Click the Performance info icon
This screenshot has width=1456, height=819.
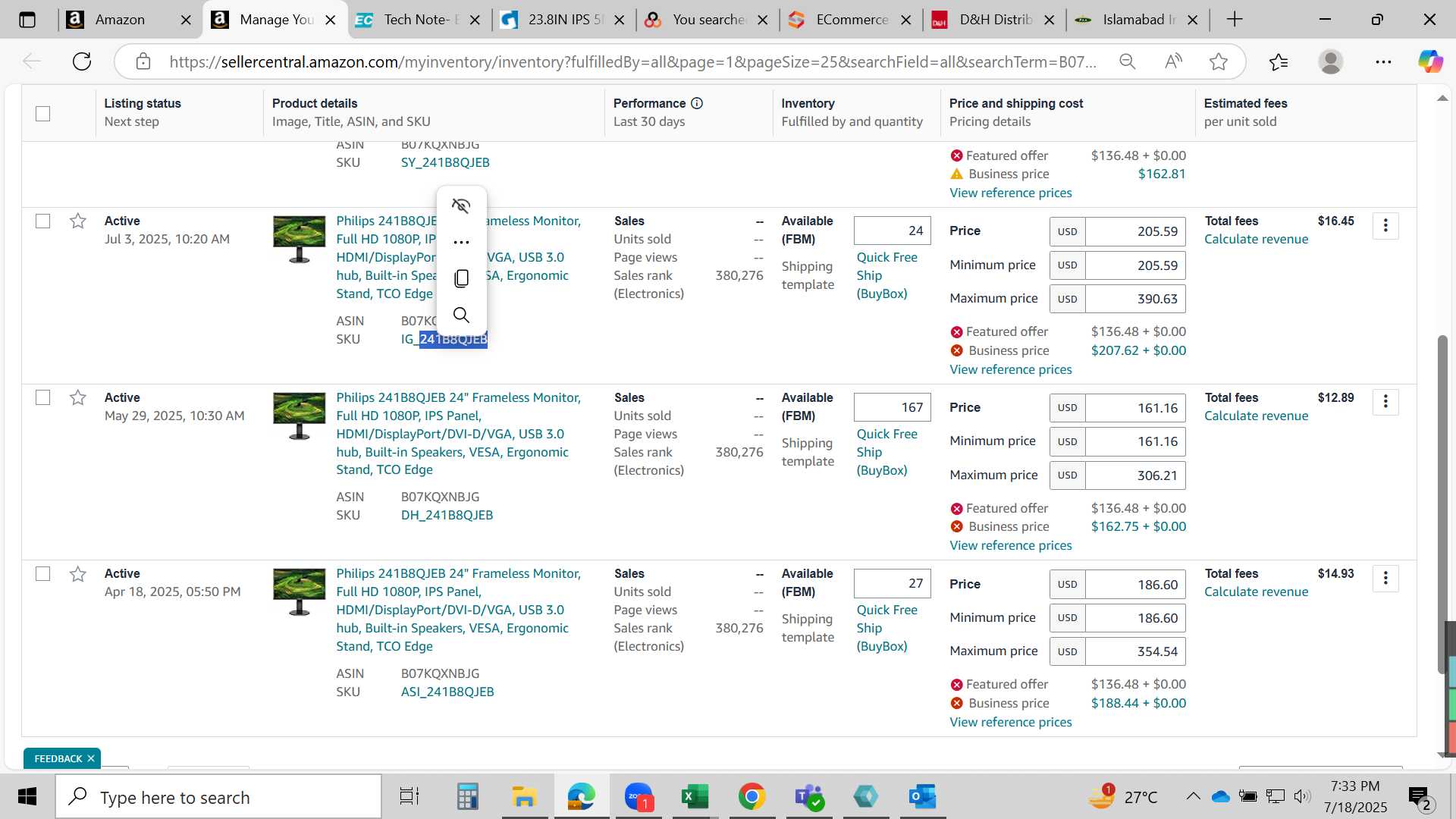697,103
